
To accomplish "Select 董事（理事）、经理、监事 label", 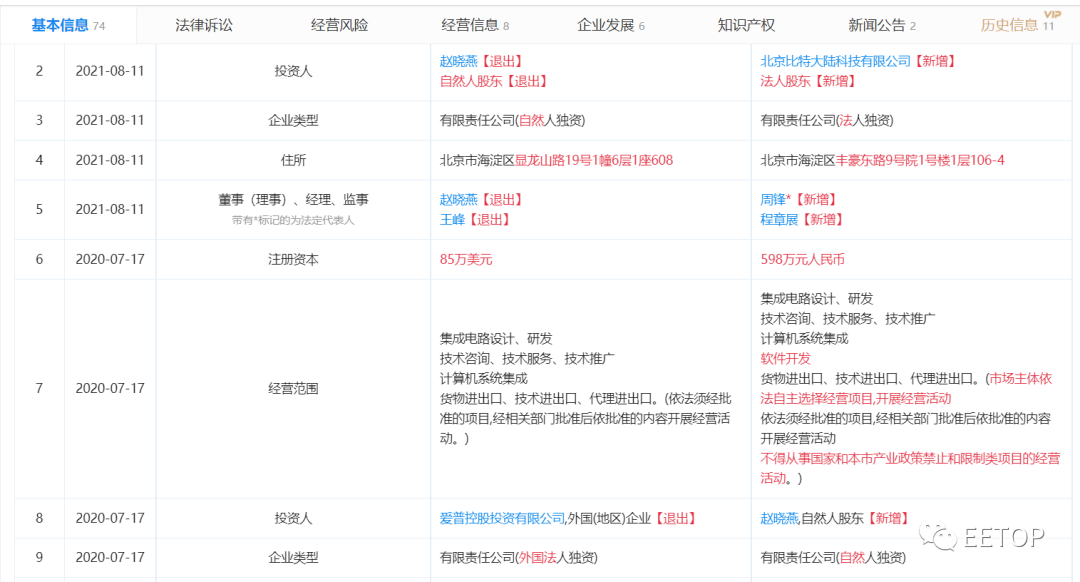I will coord(293,200).
